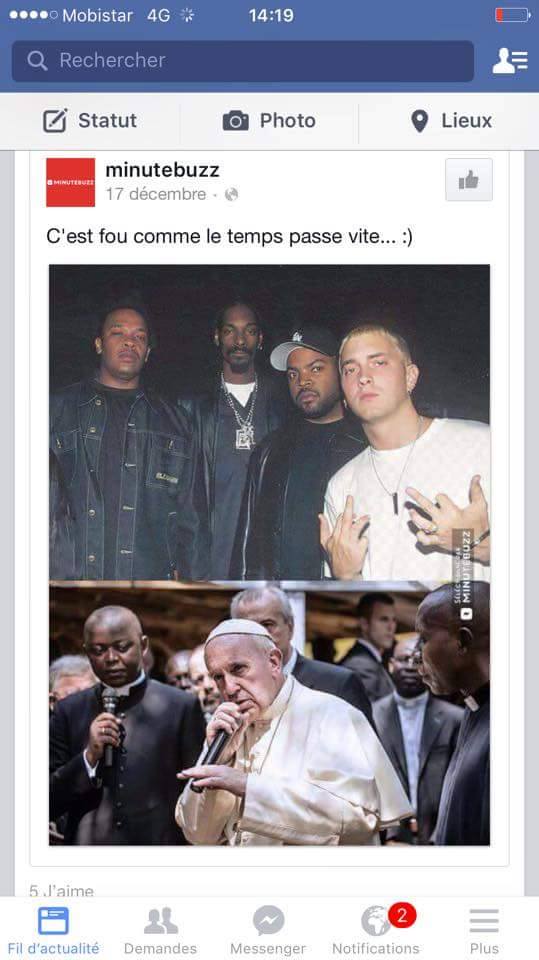Tap the 17 décembre post timestamp

(156, 195)
